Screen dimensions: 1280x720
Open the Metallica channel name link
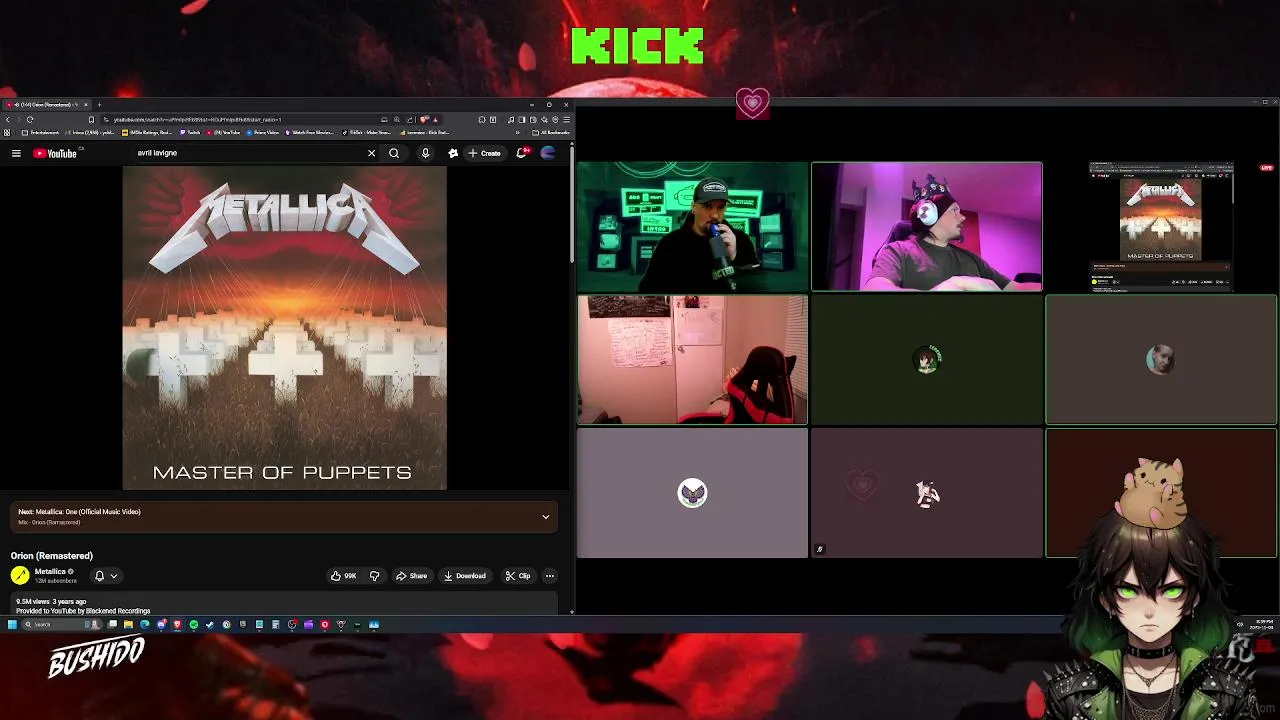[x=50, y=571]
